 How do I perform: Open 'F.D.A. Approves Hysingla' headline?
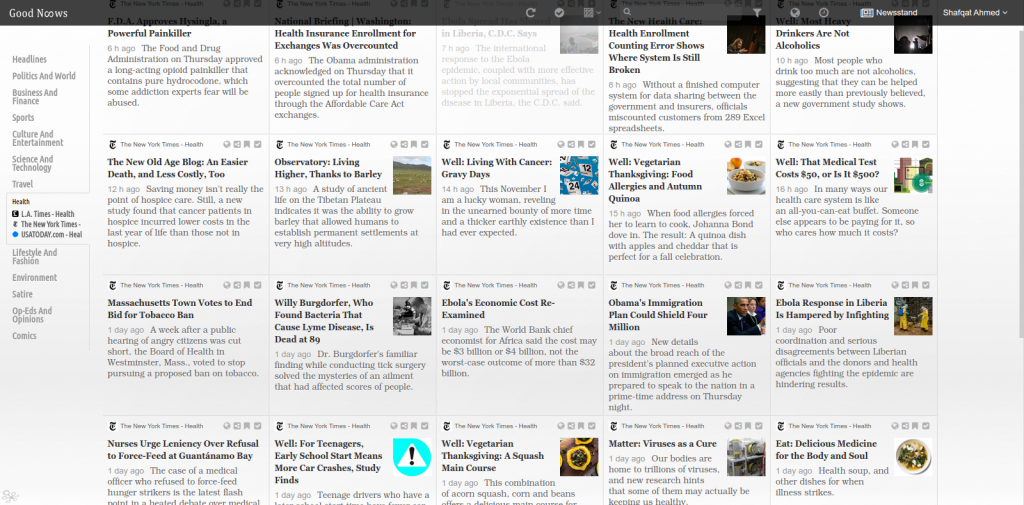pyautogui.click(x=167, y=27)
